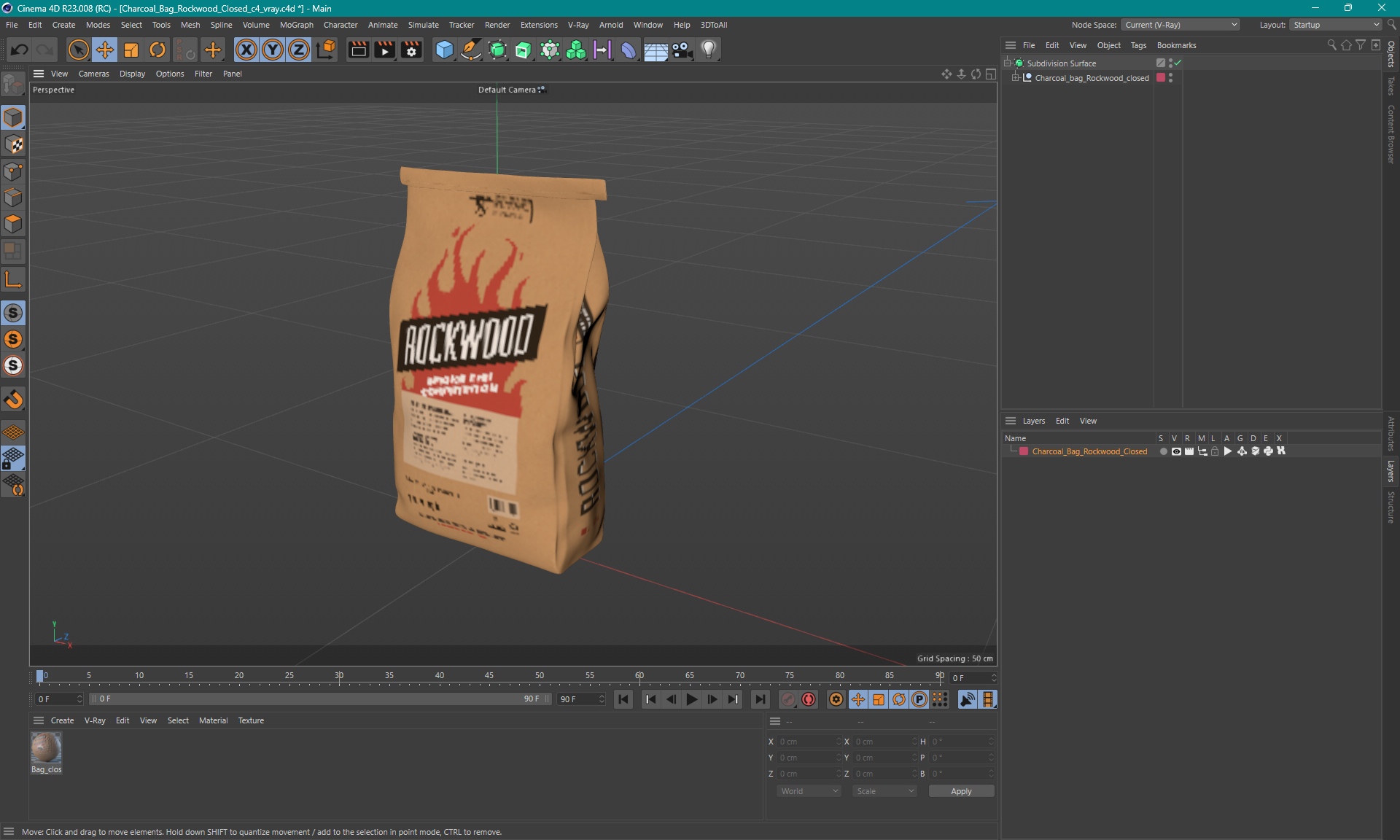Toggle X axis lock
Screen dimensions: 1400x840
[x=246, y=50]
